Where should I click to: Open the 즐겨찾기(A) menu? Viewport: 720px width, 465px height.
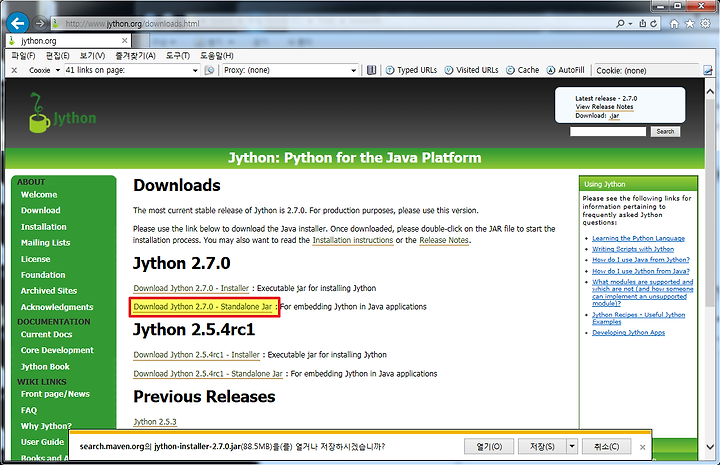135,56
